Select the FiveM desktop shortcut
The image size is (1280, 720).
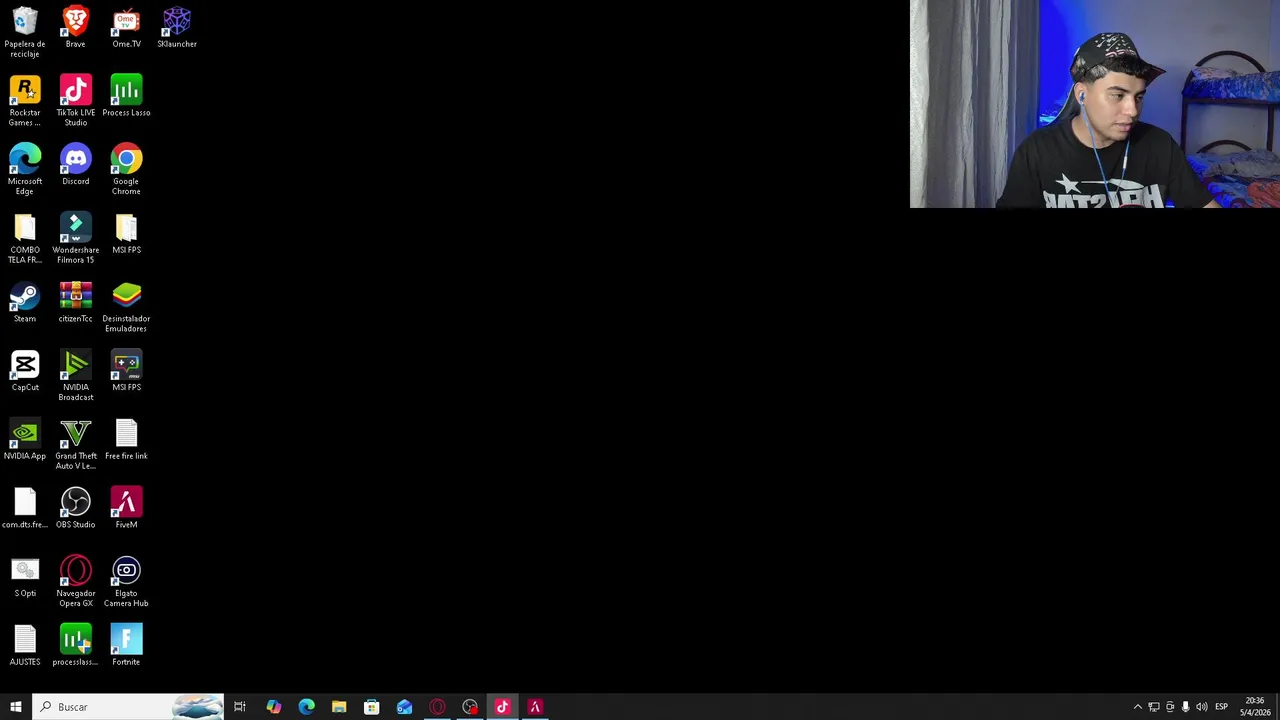(126, 508)
